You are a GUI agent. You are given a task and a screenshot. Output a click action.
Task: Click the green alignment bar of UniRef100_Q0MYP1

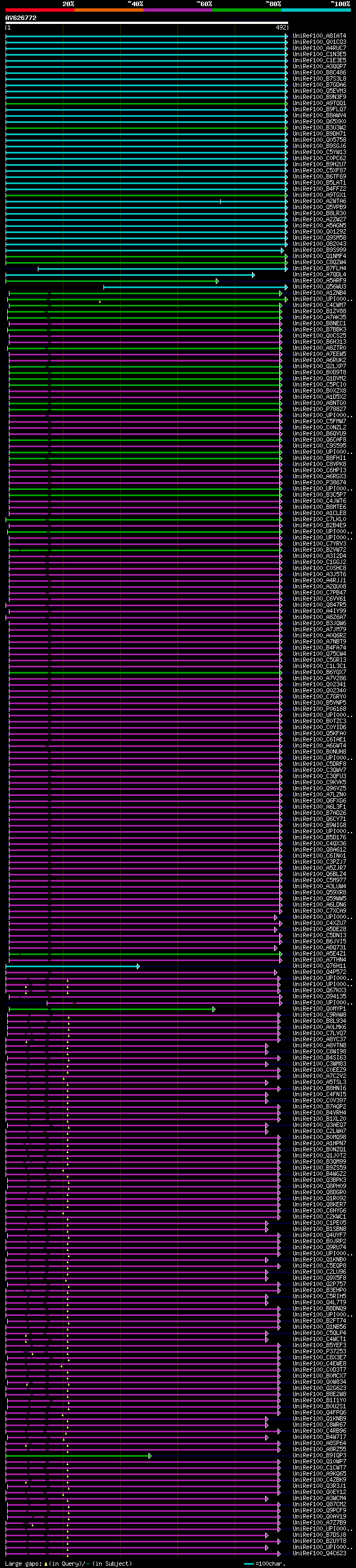[x=112, y=1009]
